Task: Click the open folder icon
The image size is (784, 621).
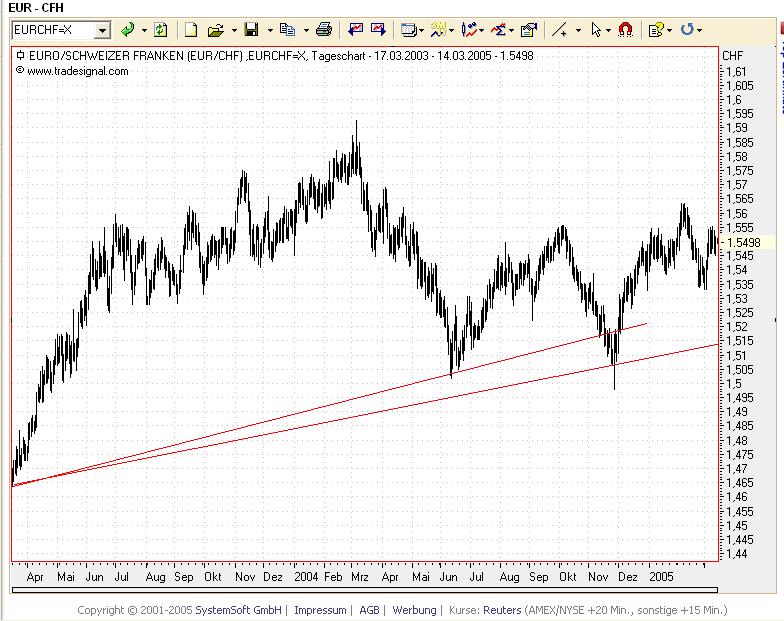Action: [x=214, y=30]
